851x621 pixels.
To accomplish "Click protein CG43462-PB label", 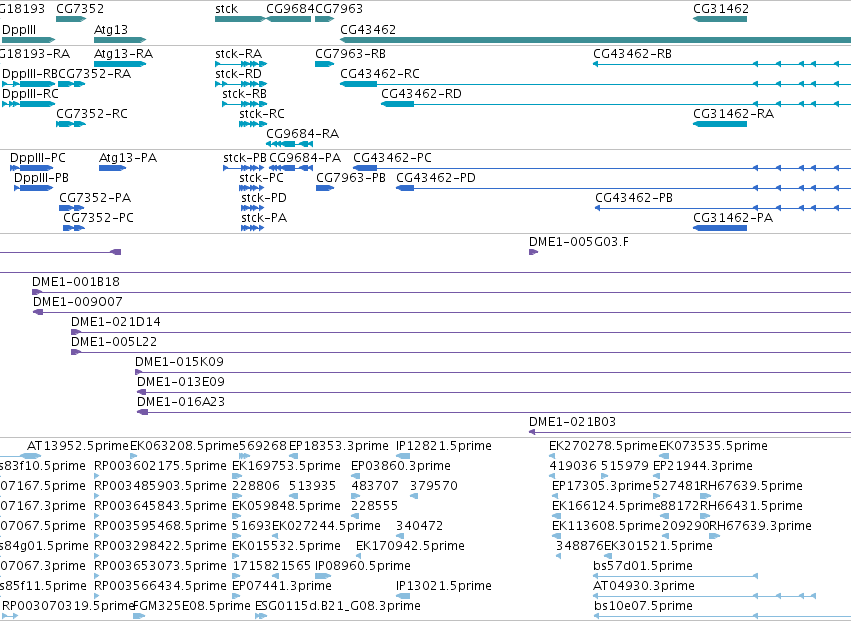I will (634, 198).
